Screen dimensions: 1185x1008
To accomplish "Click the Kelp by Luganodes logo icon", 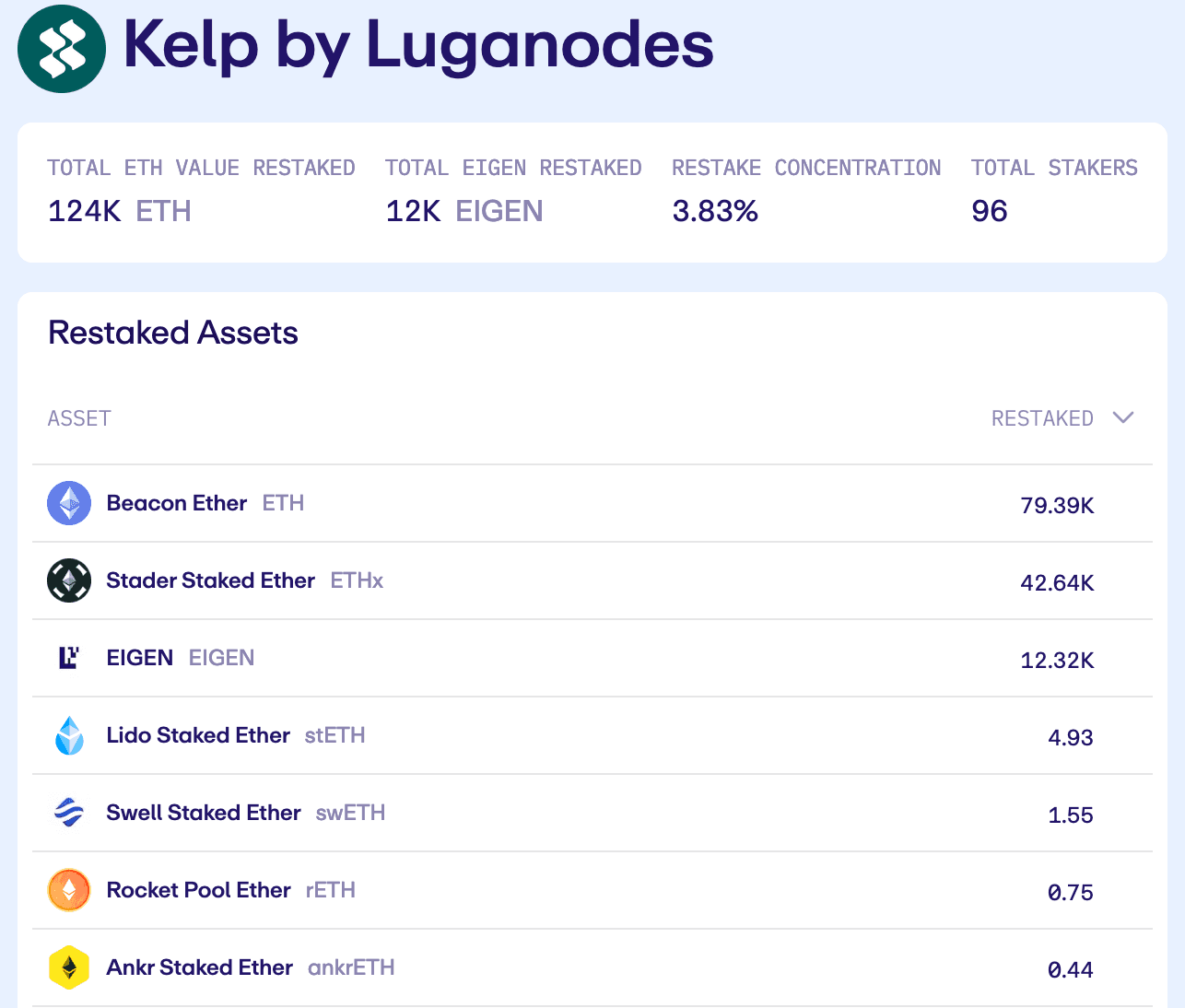I will click(62, 49).
